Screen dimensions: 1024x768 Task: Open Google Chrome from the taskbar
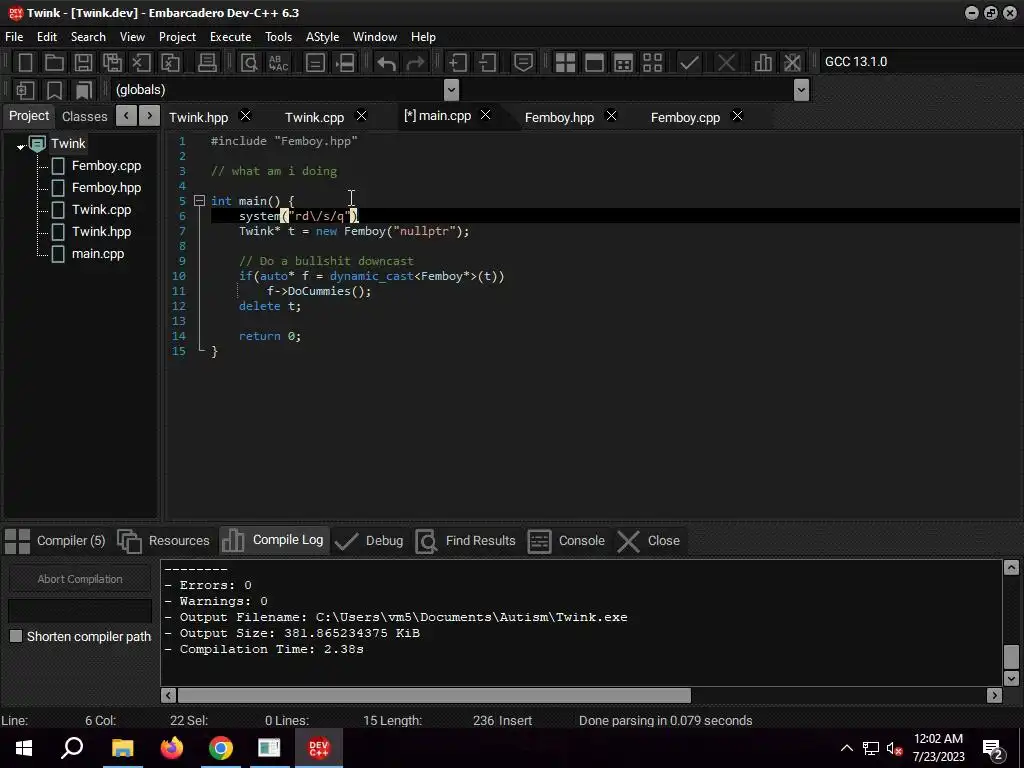coord(221,748)
